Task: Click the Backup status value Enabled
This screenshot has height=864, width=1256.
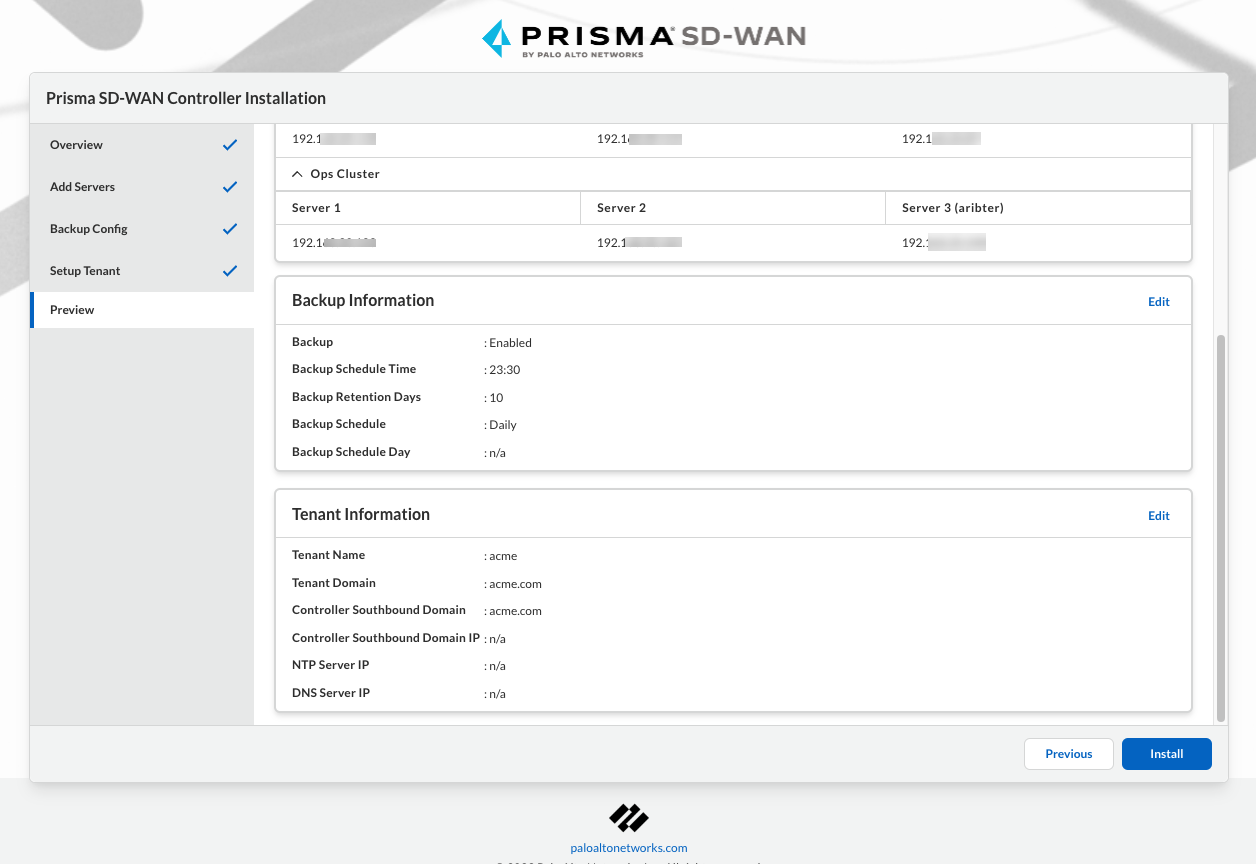Action: click(510, 343)
